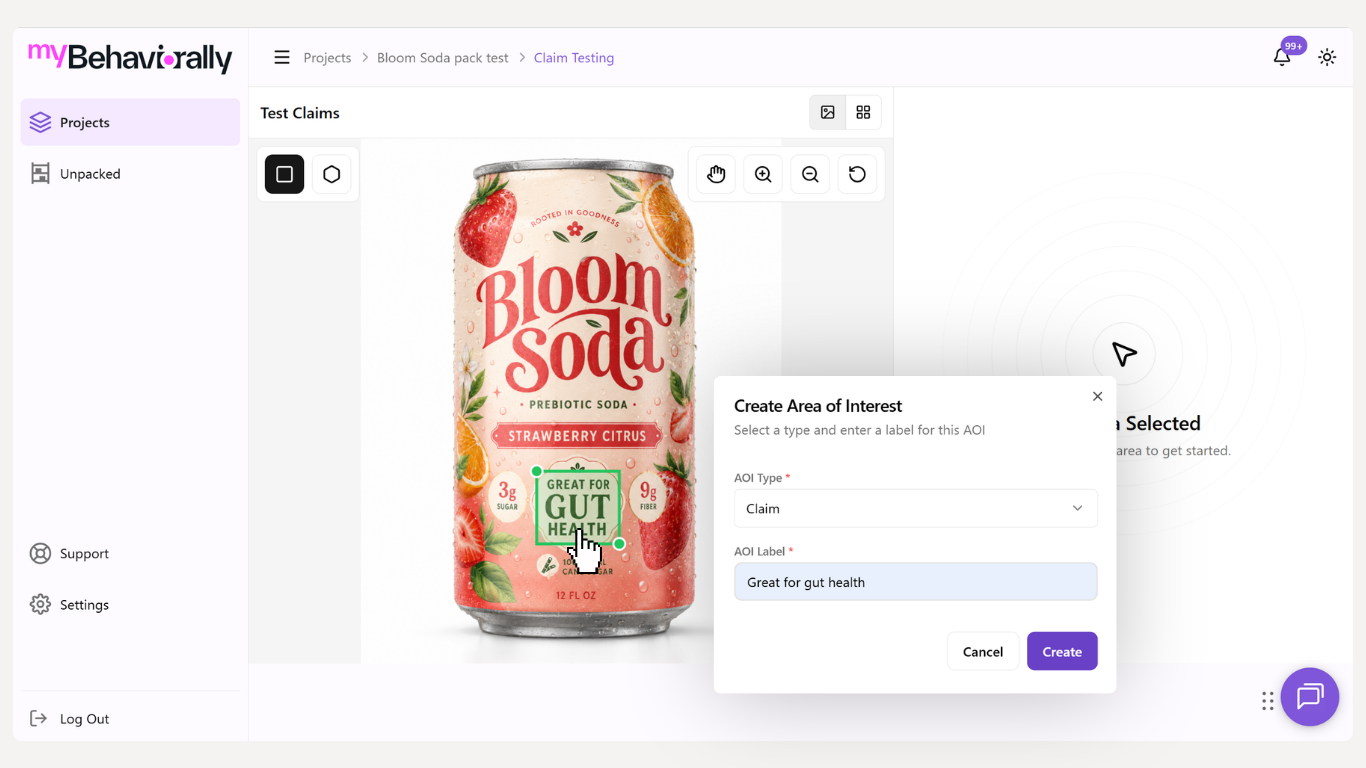
Task: Click the cursor arrow placeholder icon
Action: [x=1124, y=353]
